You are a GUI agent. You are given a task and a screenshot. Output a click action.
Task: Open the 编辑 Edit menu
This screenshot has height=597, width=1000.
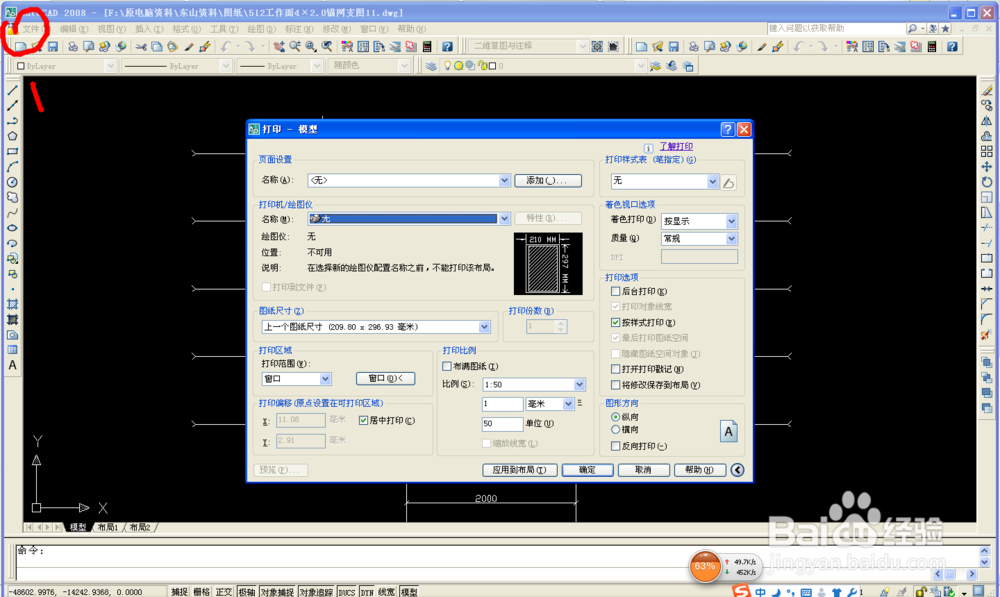click(74, 29)
